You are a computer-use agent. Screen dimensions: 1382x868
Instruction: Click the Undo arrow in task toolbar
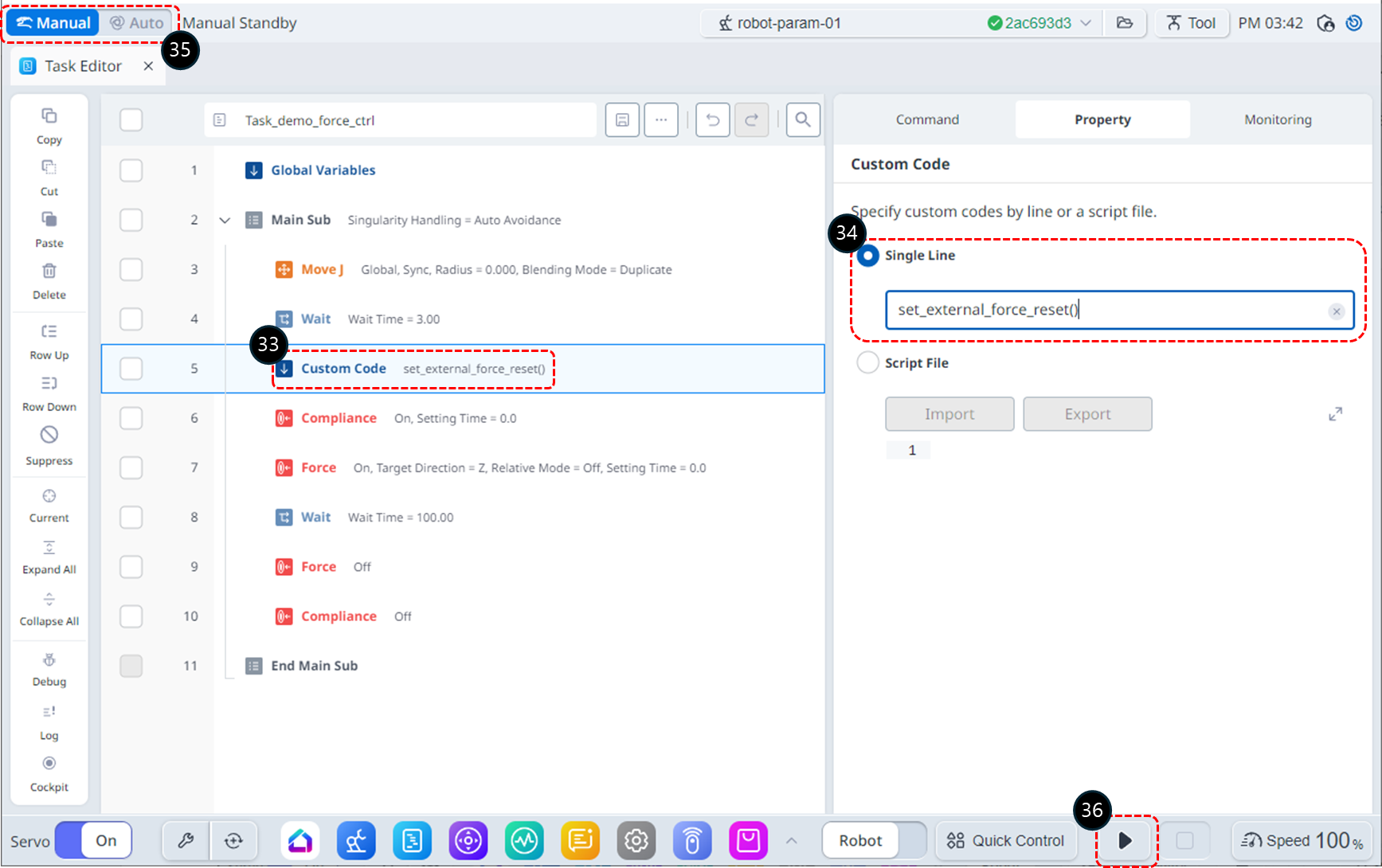(x=712, y=120)
